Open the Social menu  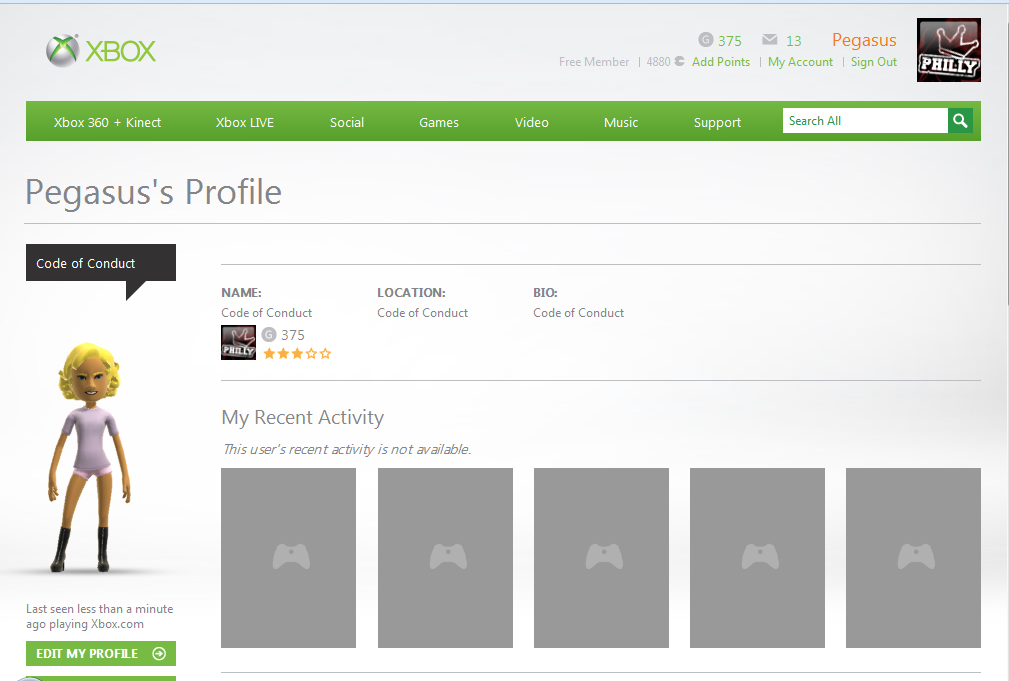(347, 122)
